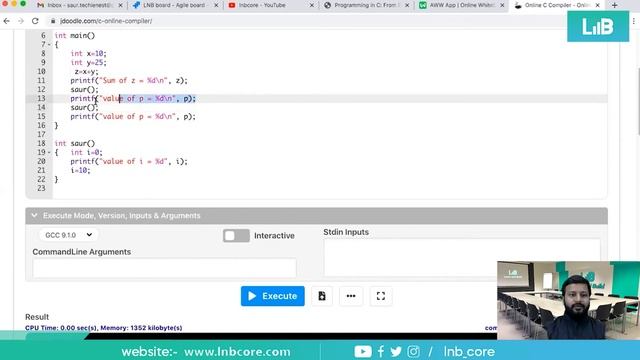Click the lock icon in address bar
This screenshot has width=640, height=360.
[x=53, y=21]
